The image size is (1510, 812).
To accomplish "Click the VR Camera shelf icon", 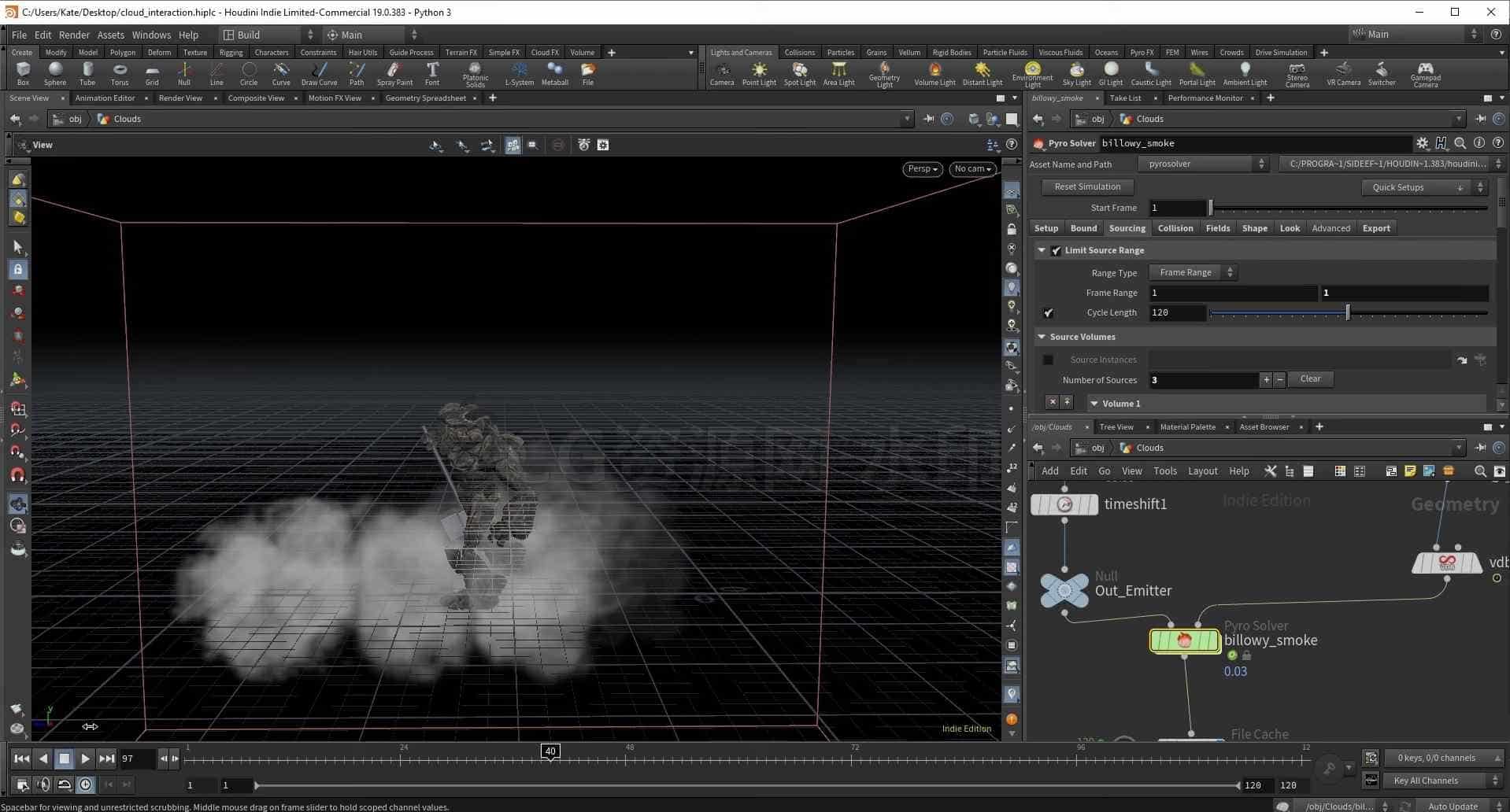I will click(1343, 74).
